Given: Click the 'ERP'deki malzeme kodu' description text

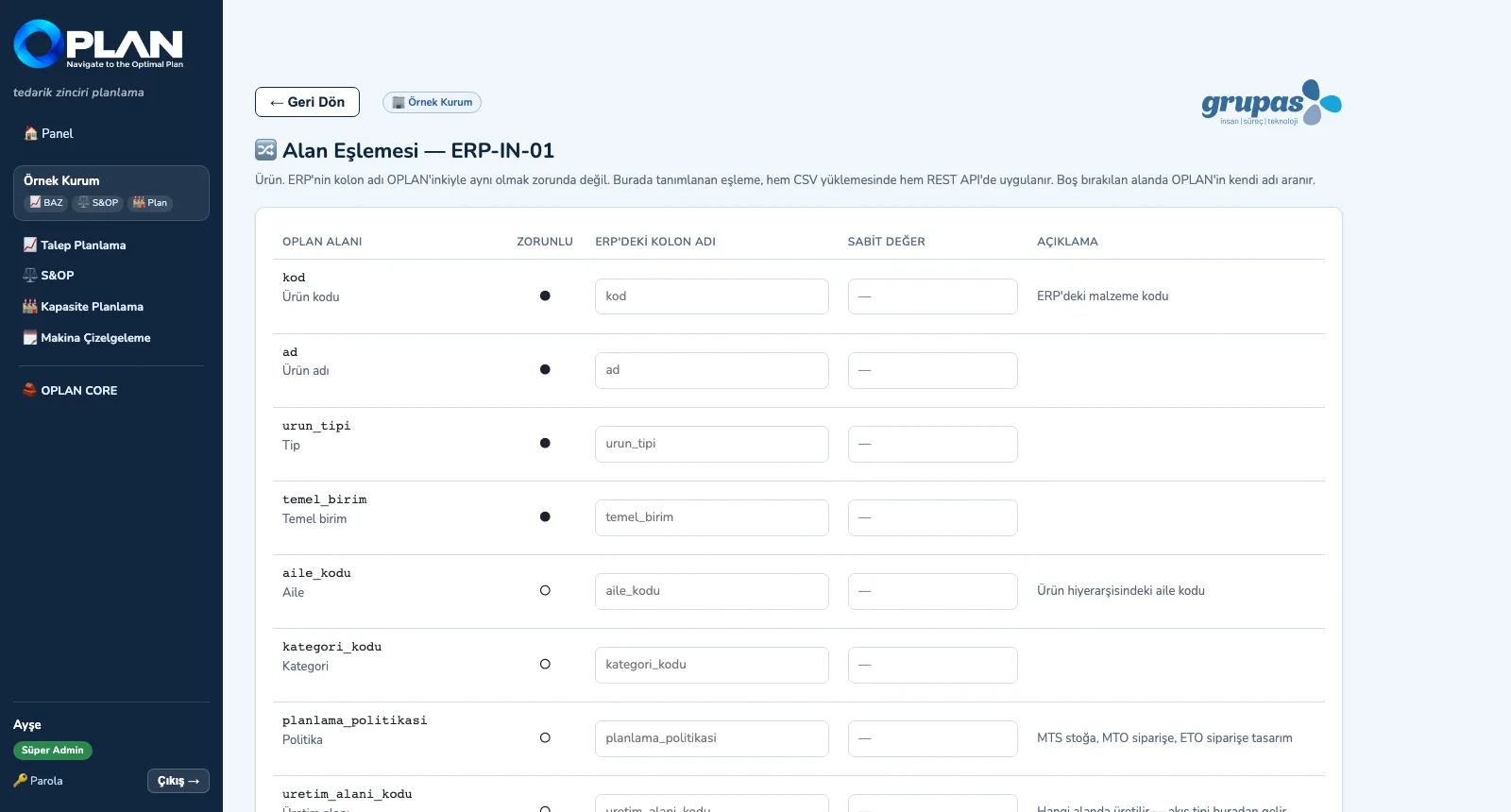Looking at the screenshot, I should tap(1103, 296).
